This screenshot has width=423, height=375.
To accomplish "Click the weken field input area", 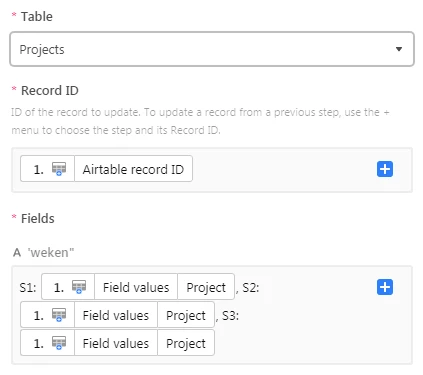I will (x=212, y=315).
